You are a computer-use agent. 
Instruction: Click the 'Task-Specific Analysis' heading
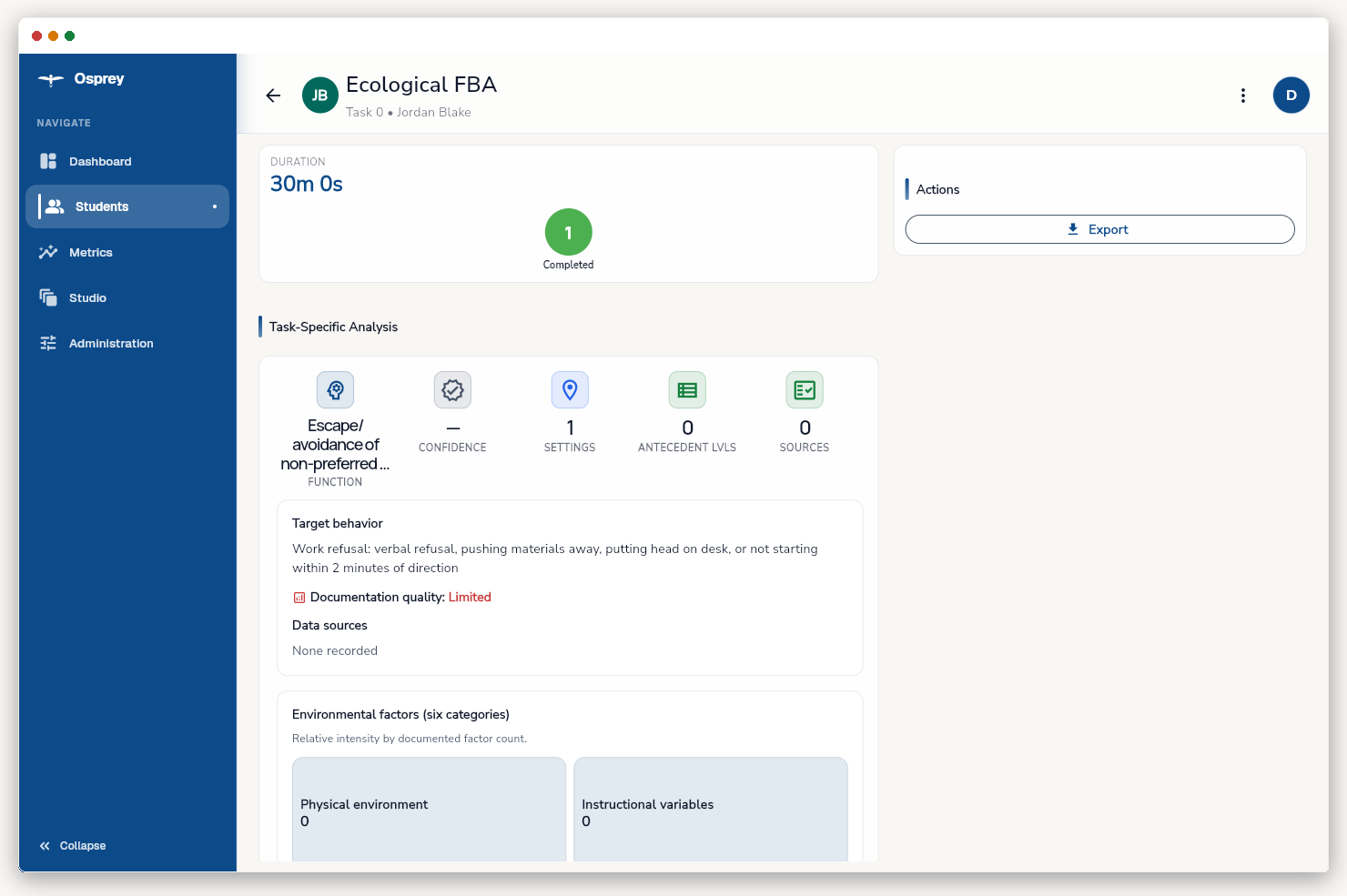click(333, 327)
